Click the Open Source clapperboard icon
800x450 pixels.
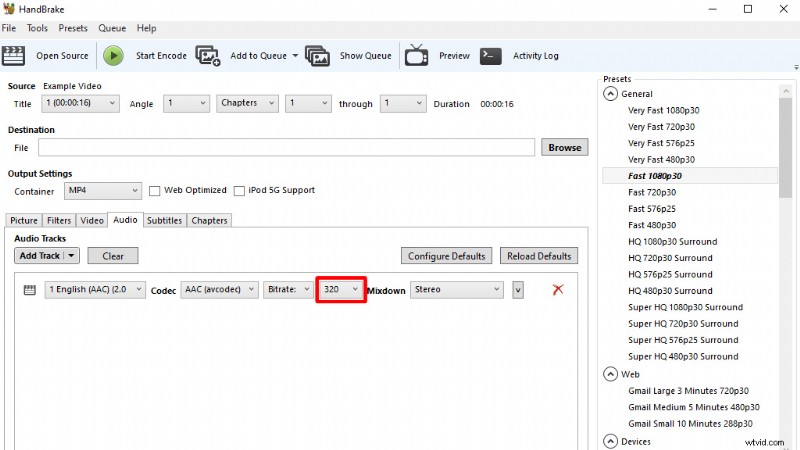[13, 56]
